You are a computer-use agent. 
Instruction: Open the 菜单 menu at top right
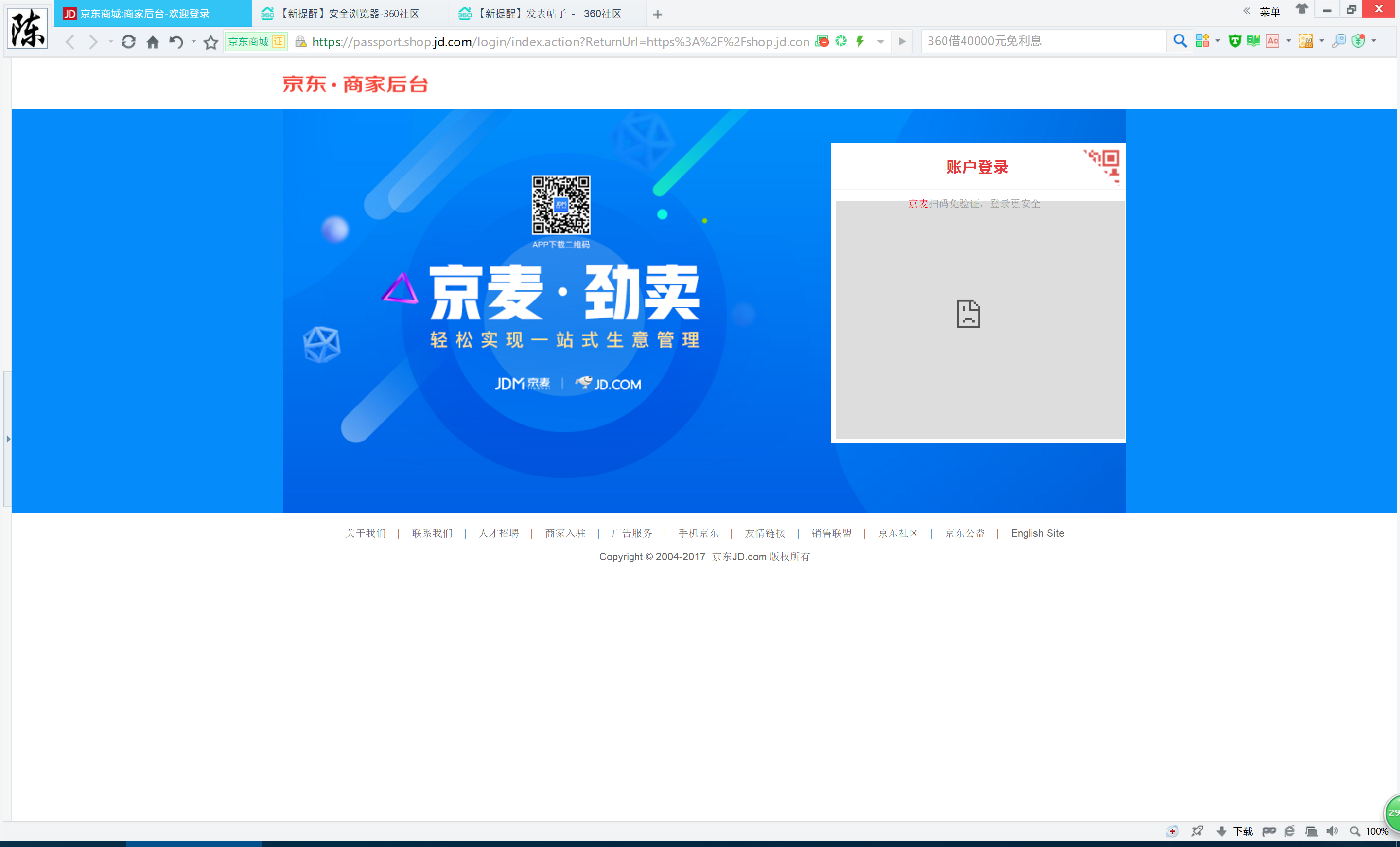coord(1271,11)
